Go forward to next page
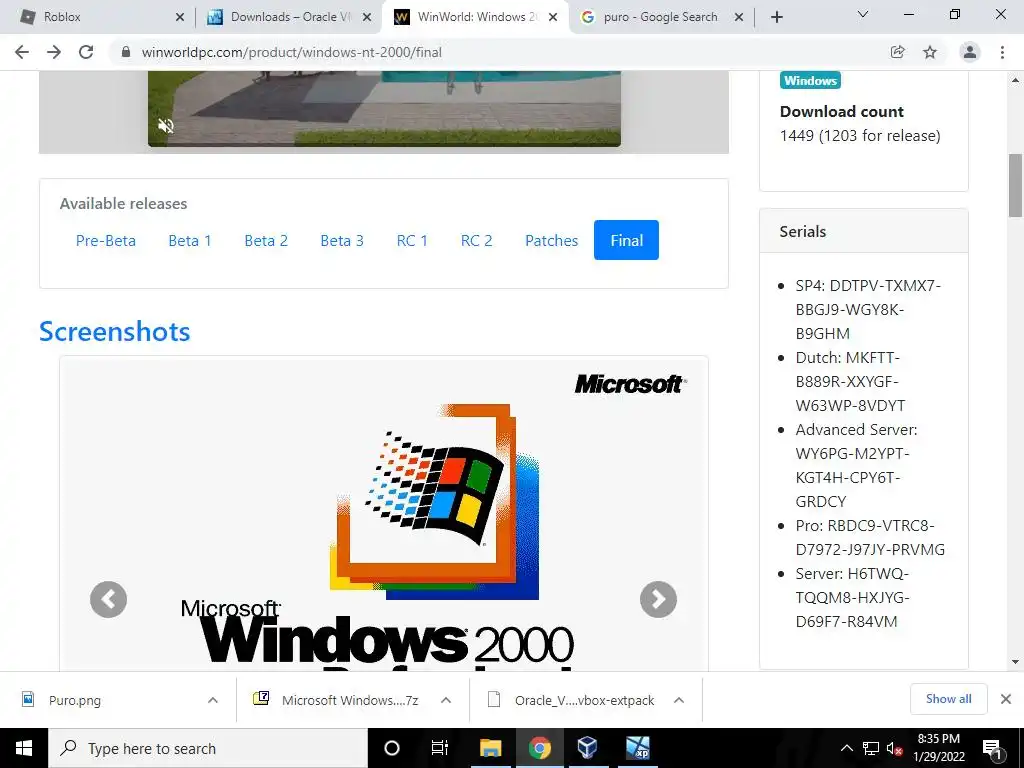Viewport: 1024px width, 768px height. coord(54,52)
